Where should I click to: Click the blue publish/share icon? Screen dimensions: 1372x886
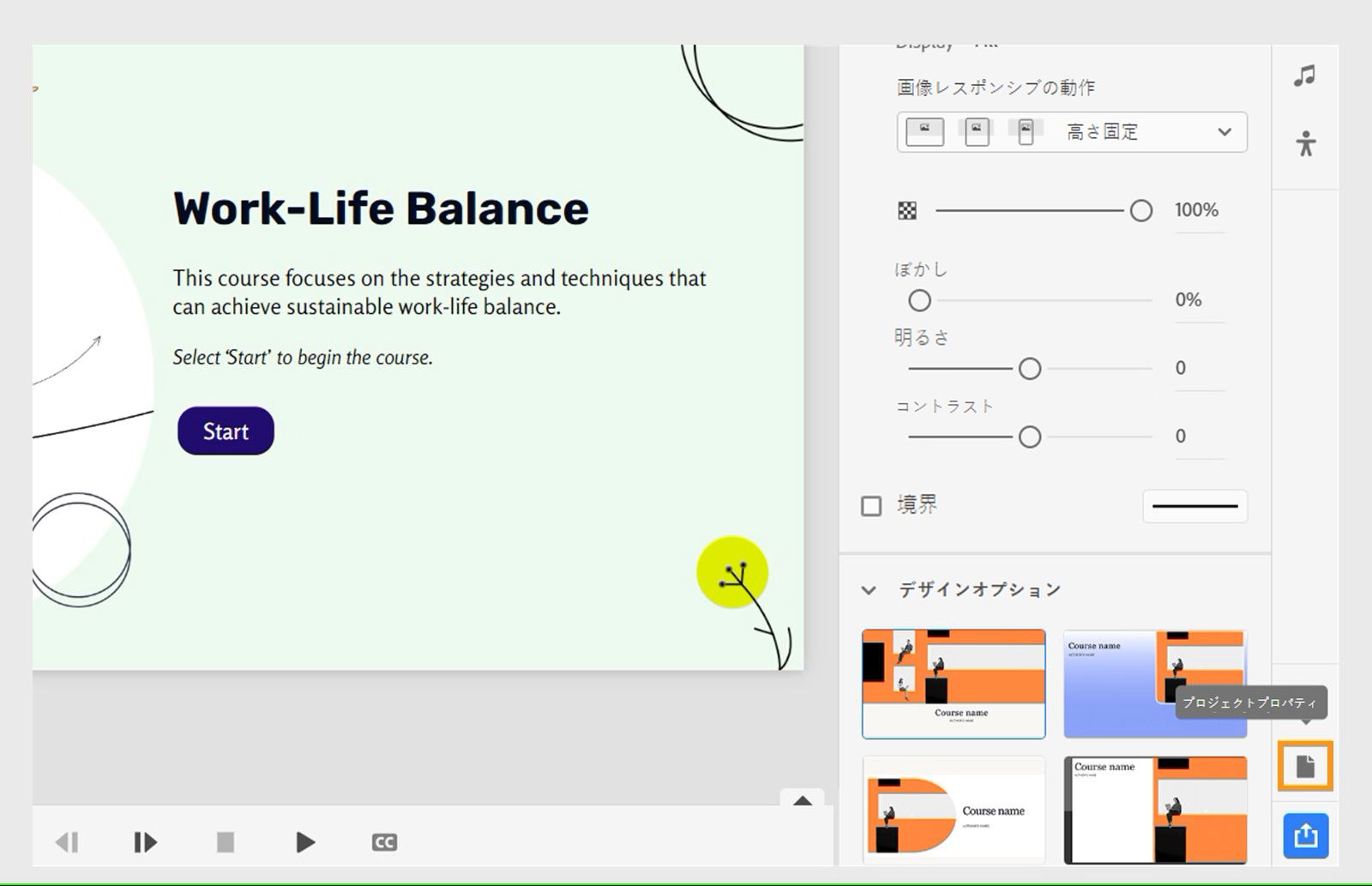point(1304,835)
